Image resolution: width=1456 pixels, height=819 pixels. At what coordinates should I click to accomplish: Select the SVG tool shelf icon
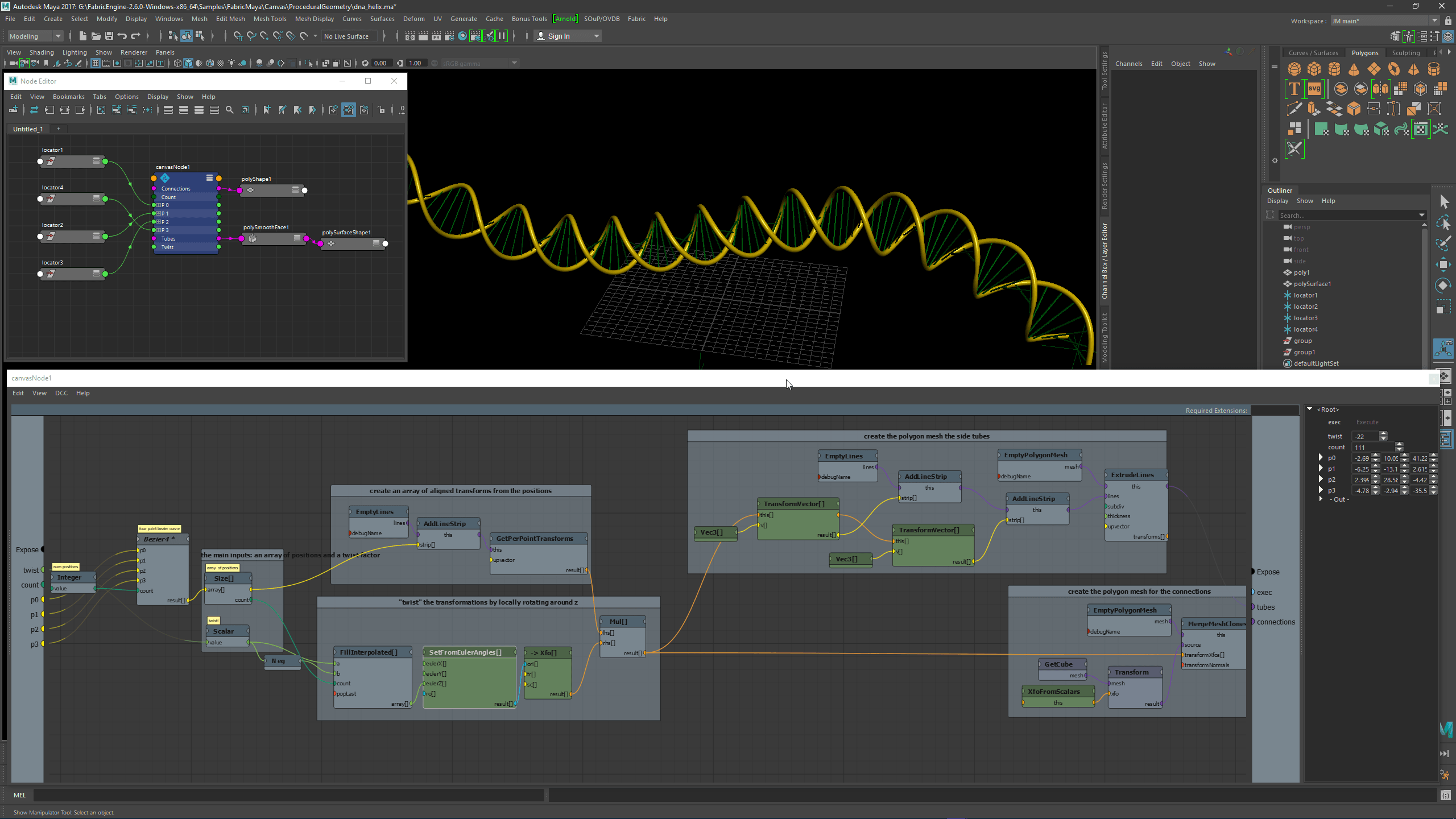pyautogui.click(x=1314, y=89)
